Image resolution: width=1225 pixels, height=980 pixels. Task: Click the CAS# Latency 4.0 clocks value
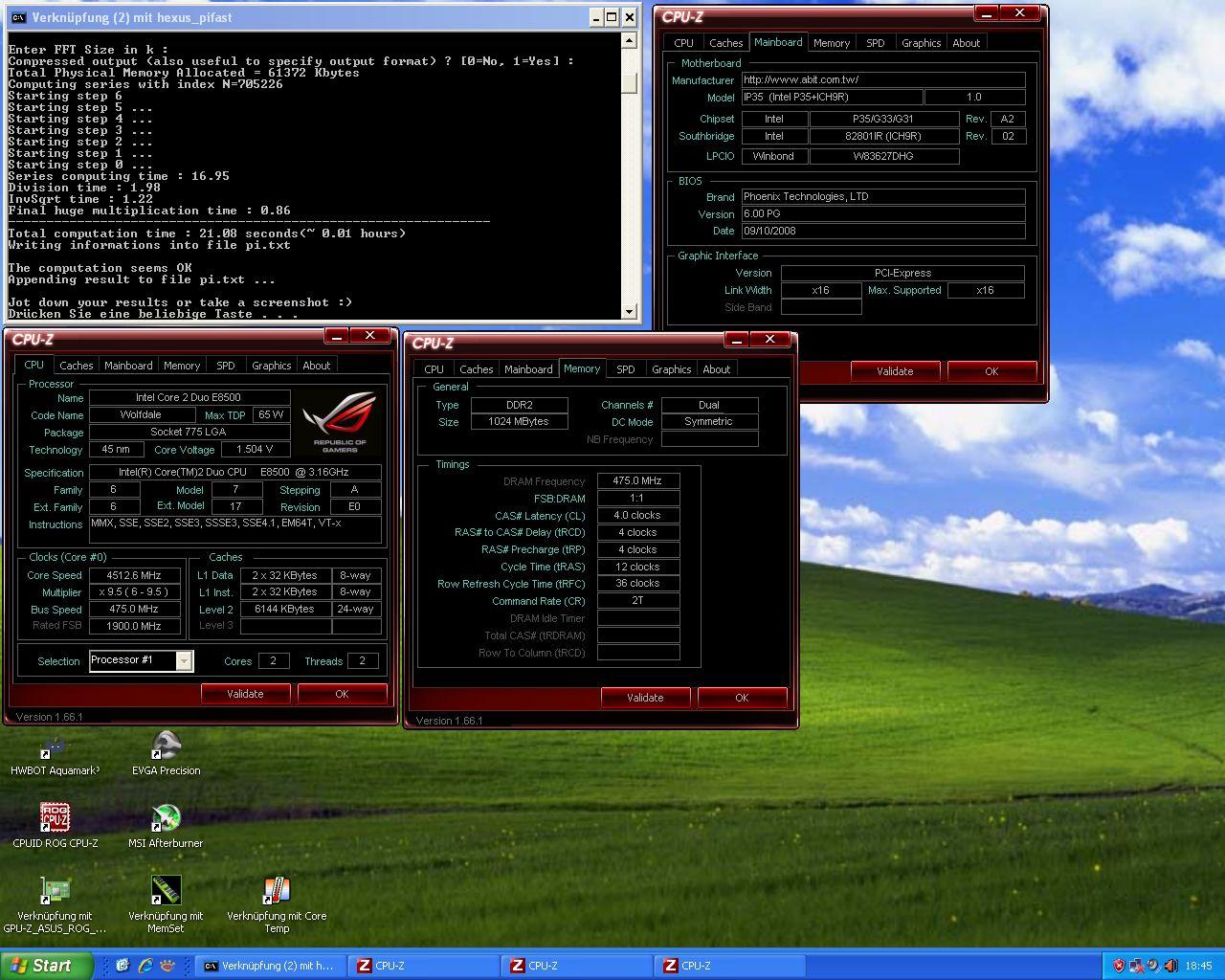(638, 516)
